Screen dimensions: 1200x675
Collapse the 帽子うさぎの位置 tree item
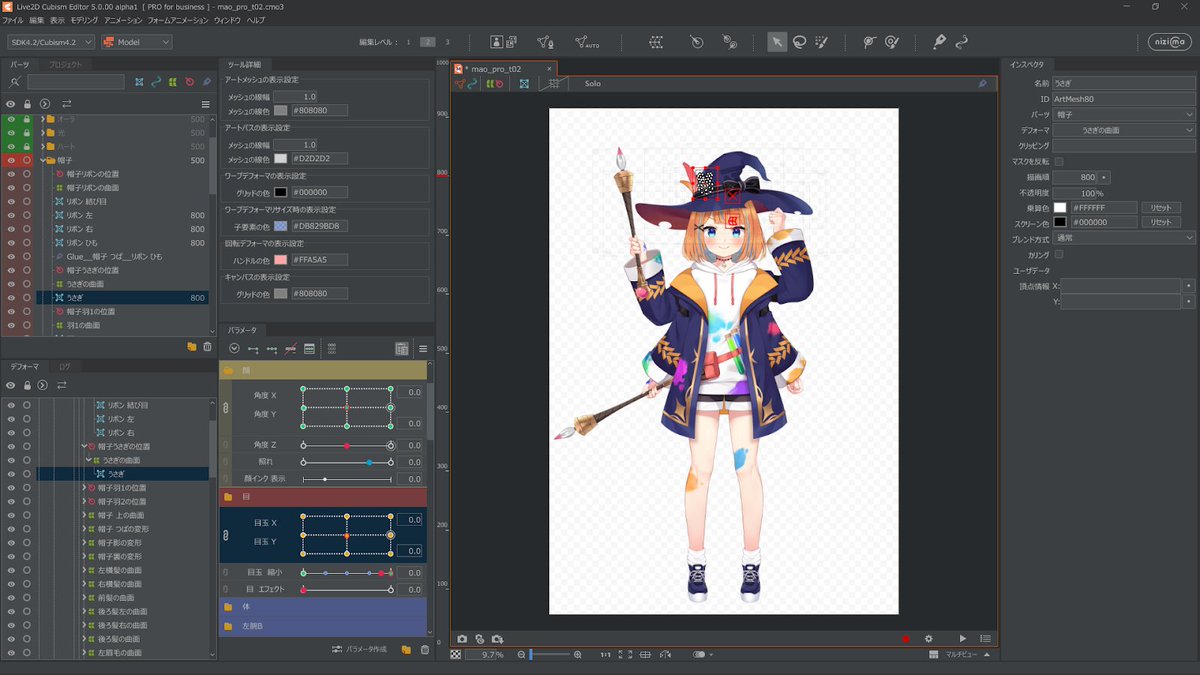pyautogui.click(x=84, y=448)
